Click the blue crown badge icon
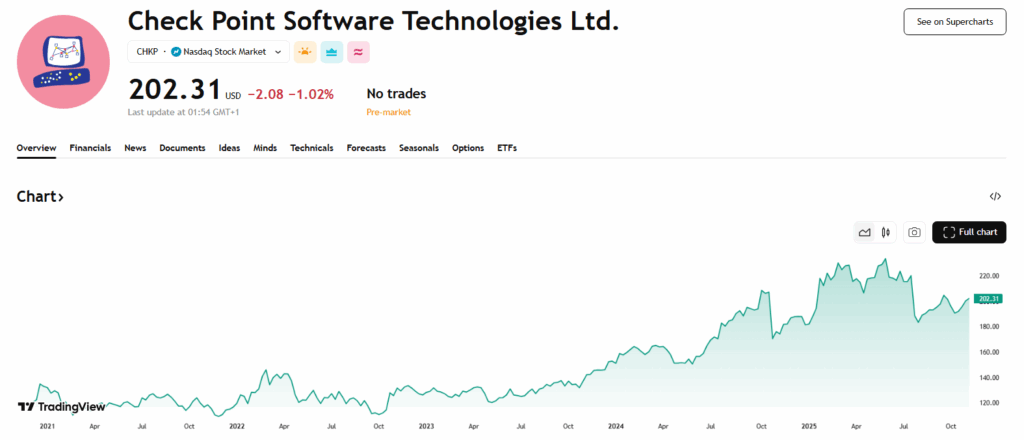This screenshot has width=1024, height=440. 332,51
